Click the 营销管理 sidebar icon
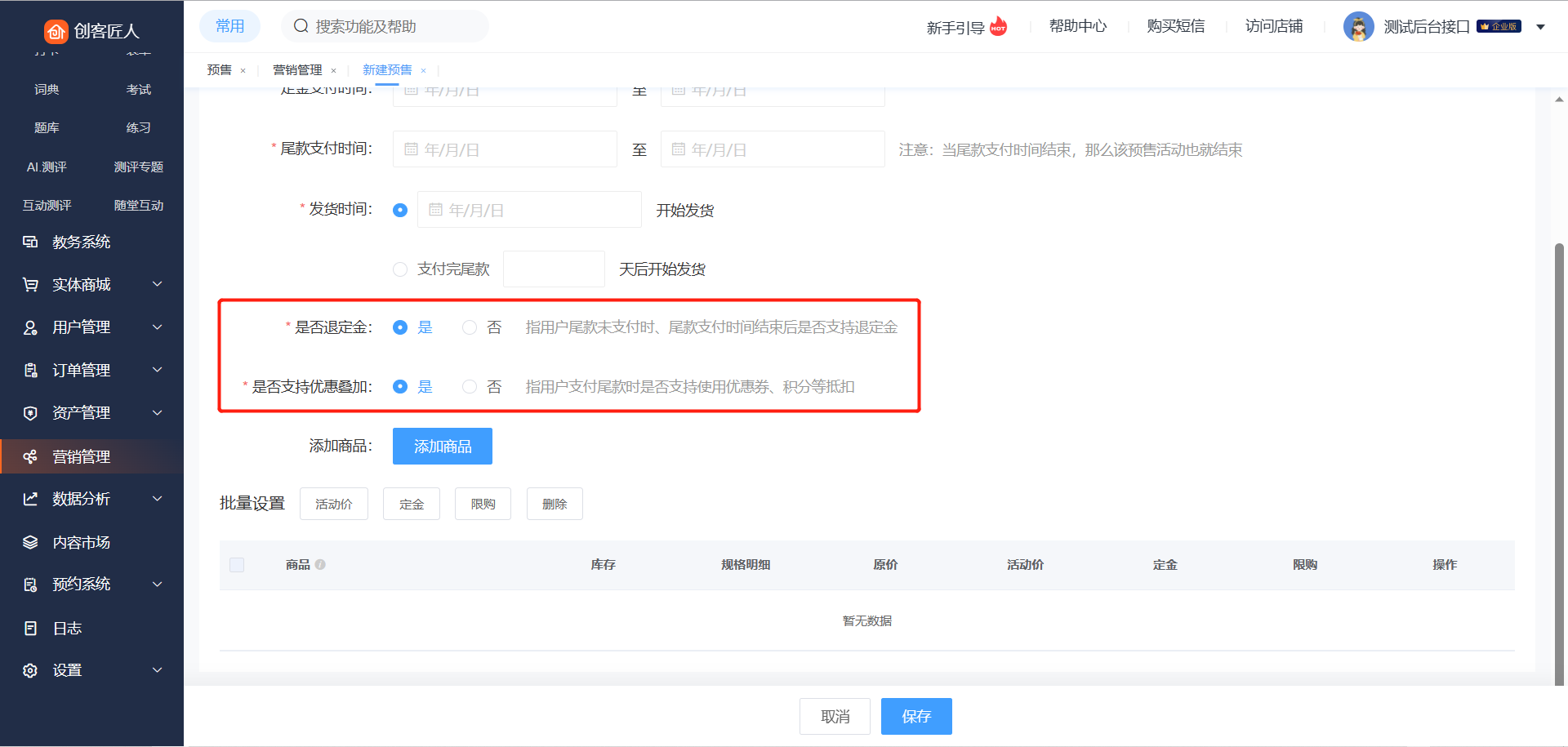Image resolution: width=1568 pixels, height=747 pixels. 30,456
